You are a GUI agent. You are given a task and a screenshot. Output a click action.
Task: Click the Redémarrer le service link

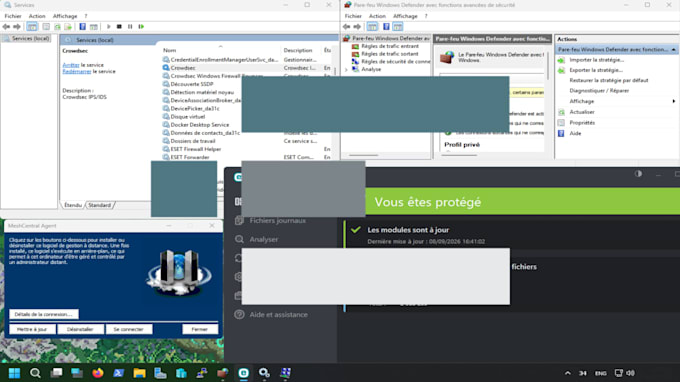77,71
